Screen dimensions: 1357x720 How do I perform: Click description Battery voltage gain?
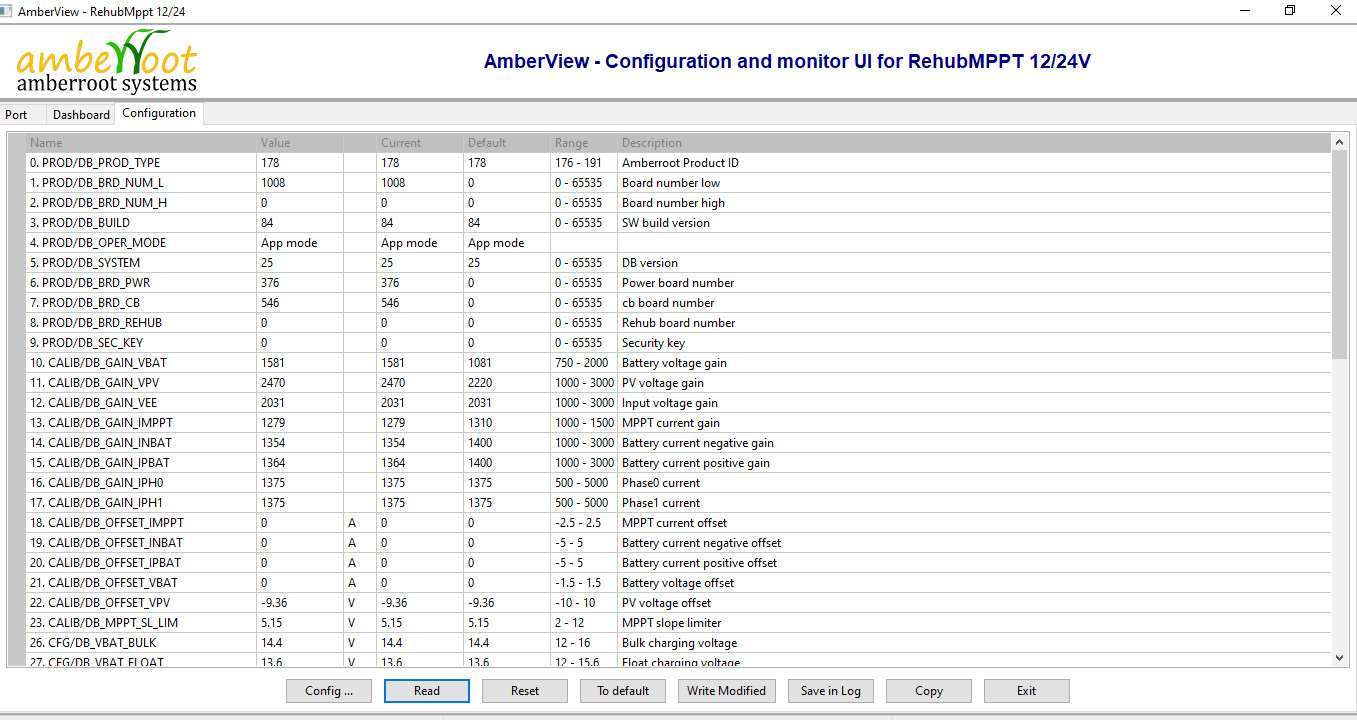tap(674, 363)
